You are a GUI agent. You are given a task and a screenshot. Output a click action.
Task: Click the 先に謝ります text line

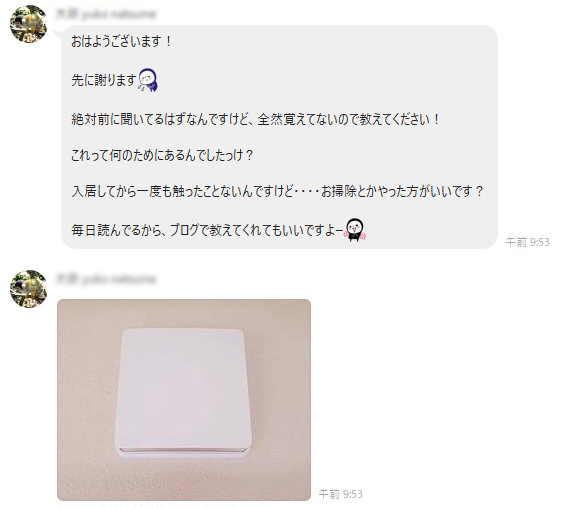click(x=104, y=80)
